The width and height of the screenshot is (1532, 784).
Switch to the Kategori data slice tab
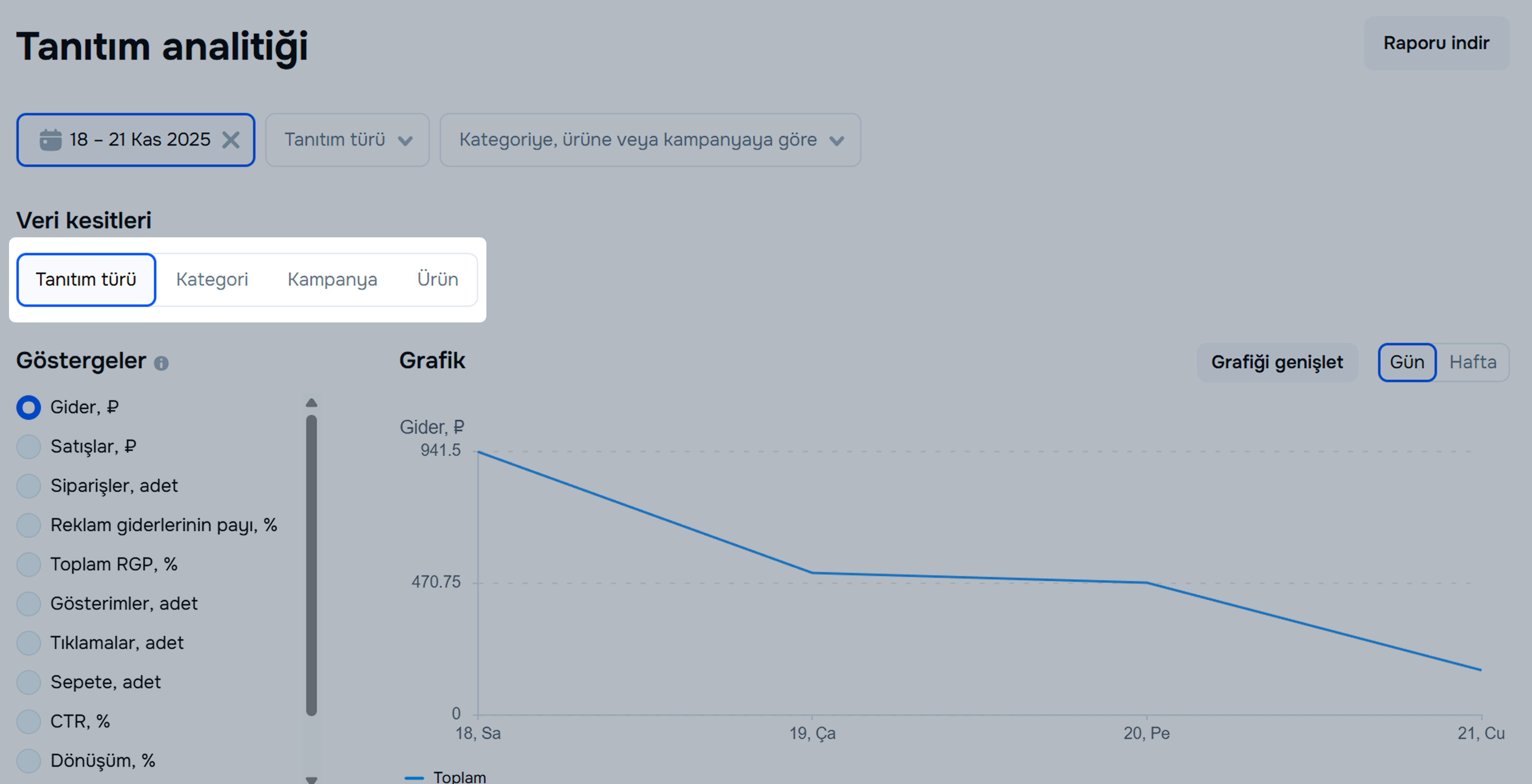212,279
